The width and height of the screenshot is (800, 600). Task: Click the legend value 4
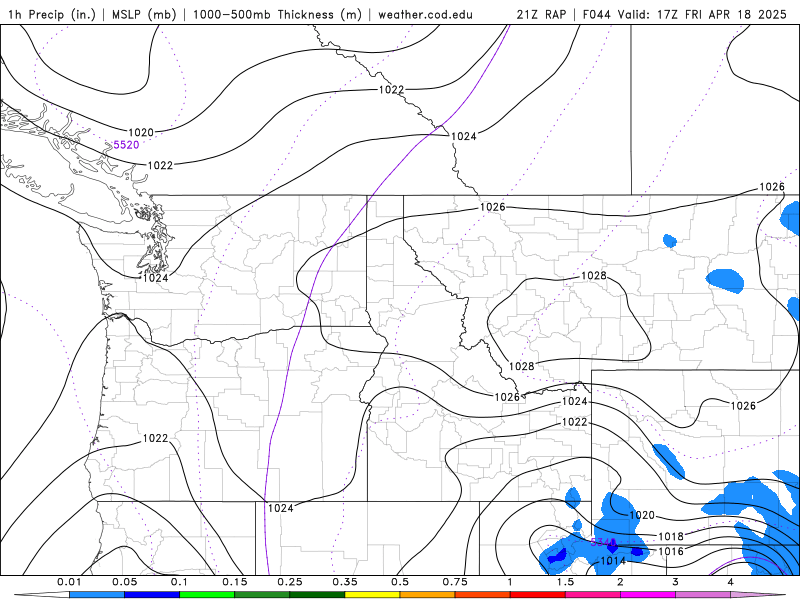point(731,582)
